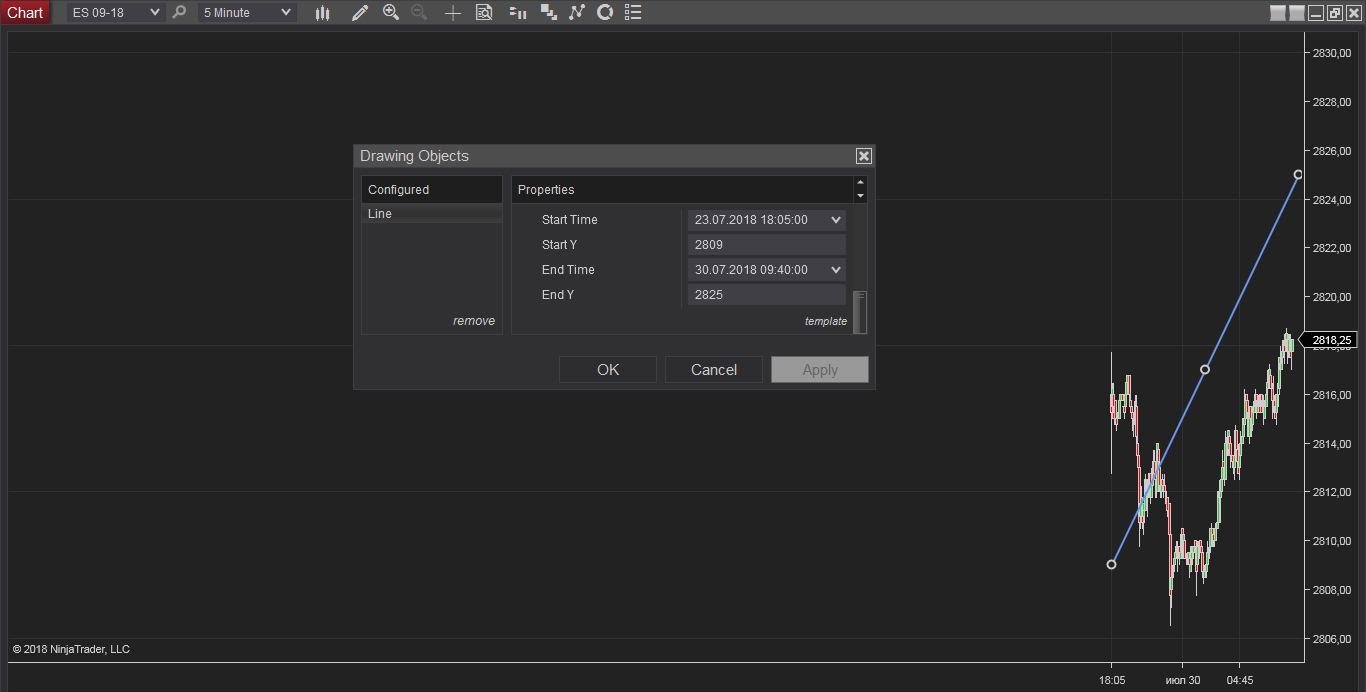Click the remove link
1366x692 pixels.
474,321
